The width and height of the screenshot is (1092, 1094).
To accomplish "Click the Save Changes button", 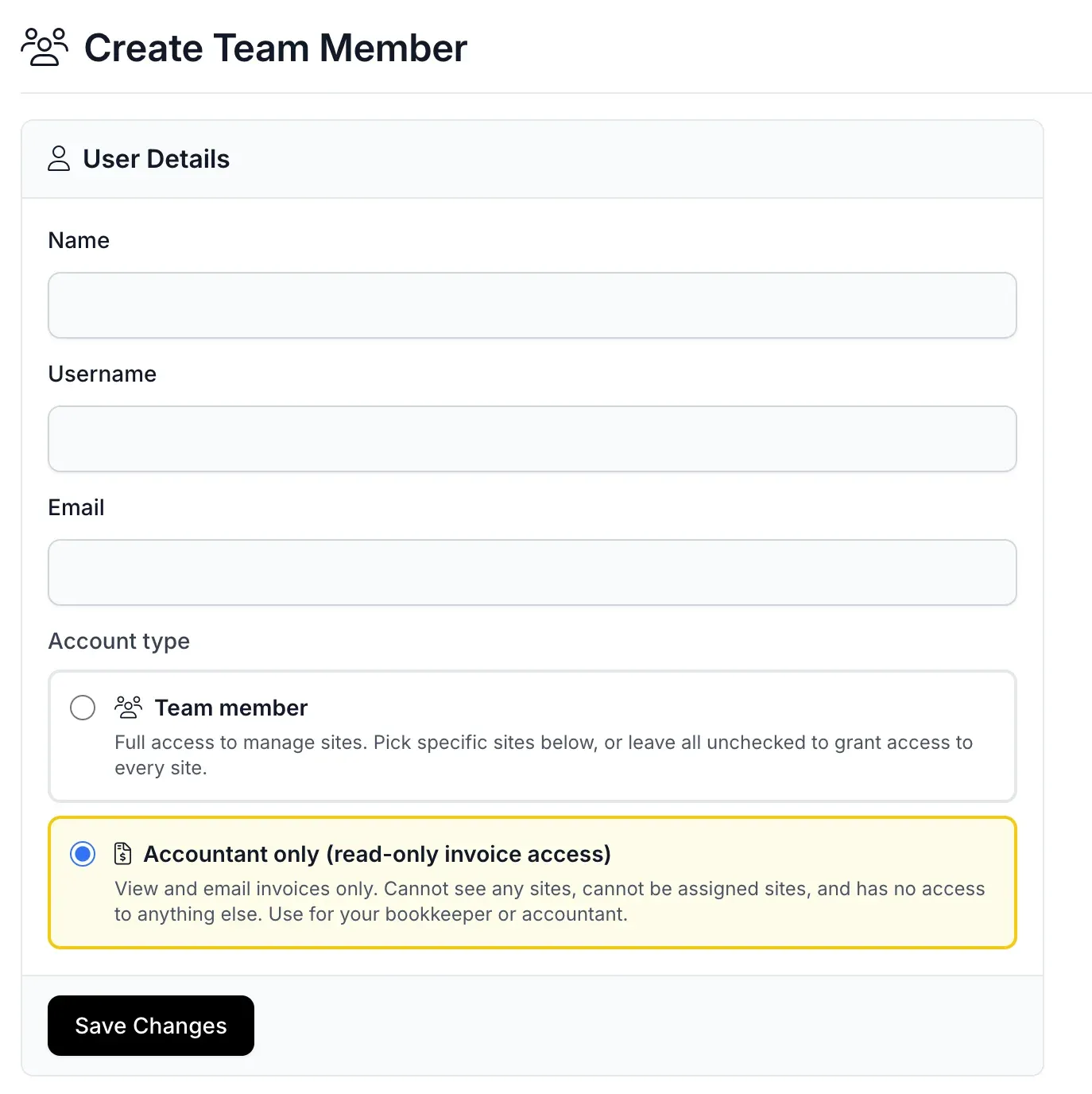I will [x=150, y=1026].
